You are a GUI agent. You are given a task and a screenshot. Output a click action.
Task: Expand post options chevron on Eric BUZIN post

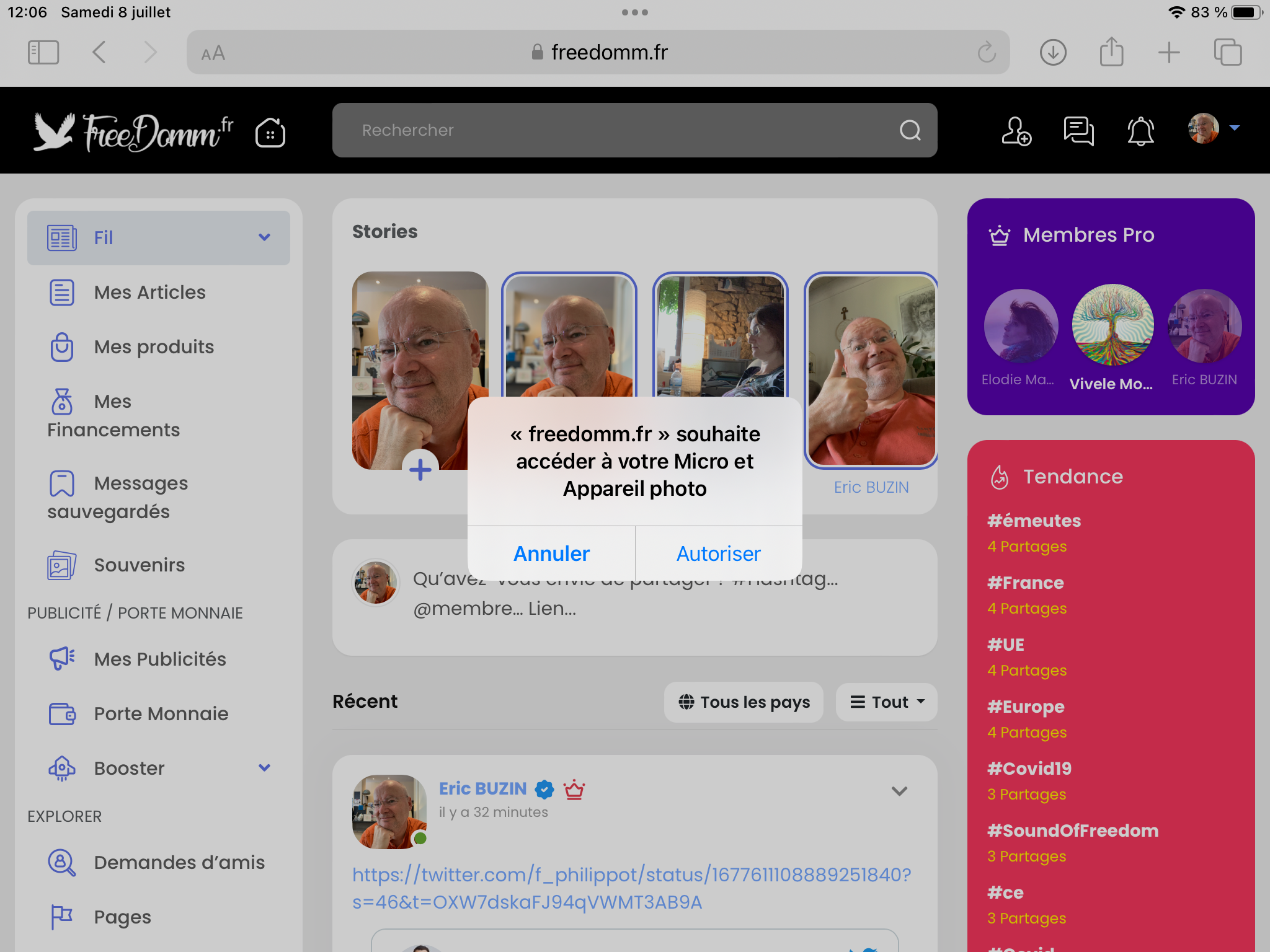coord(899,791)
